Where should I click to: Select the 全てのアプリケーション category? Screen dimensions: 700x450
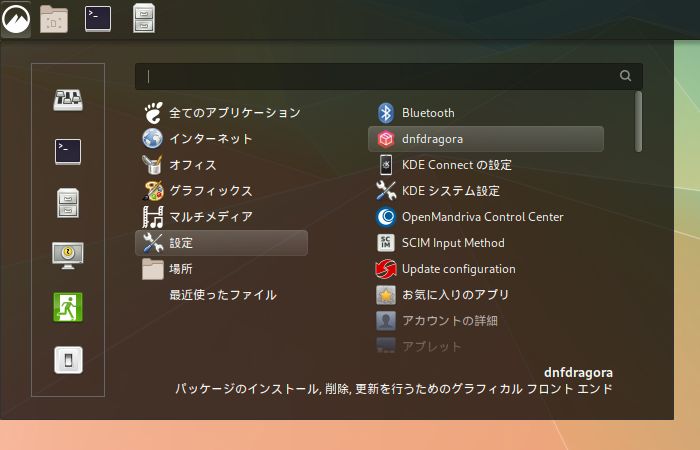coord(221,113)
